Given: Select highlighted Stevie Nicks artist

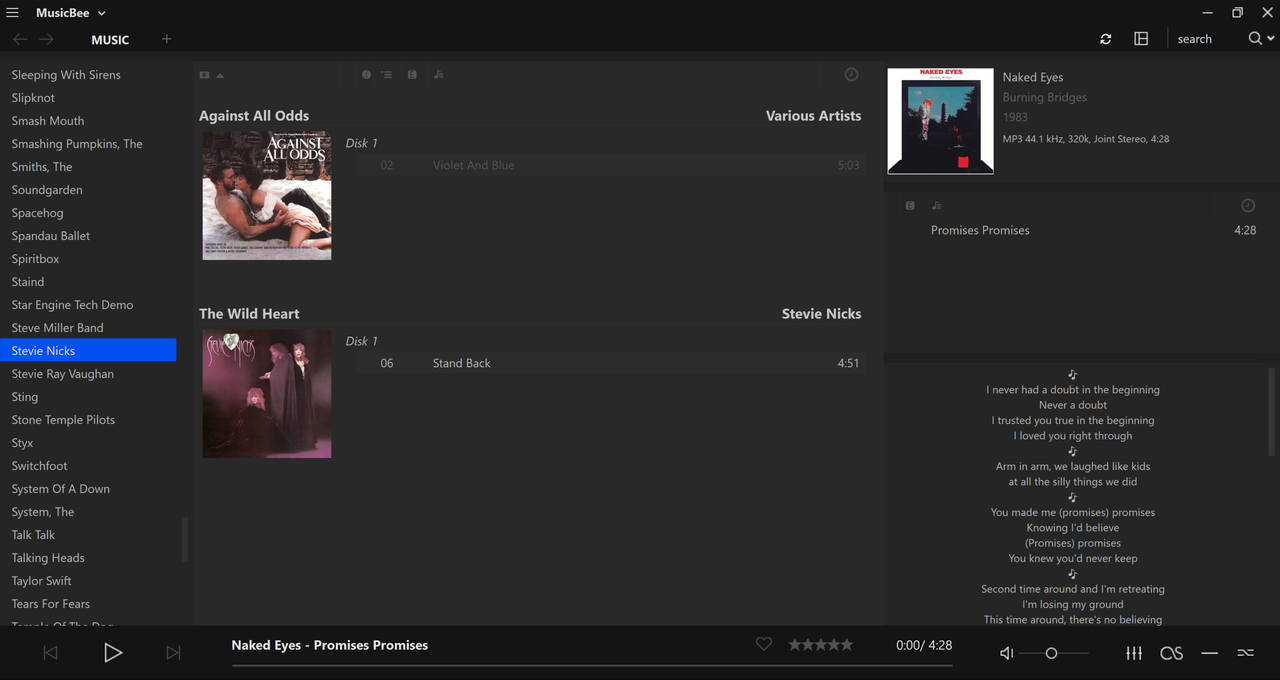Looking at the screenshot, I should tap(88, 351).
